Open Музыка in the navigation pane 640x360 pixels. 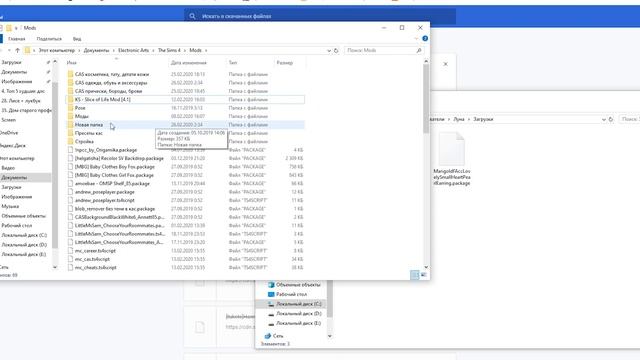click(10, 206)
